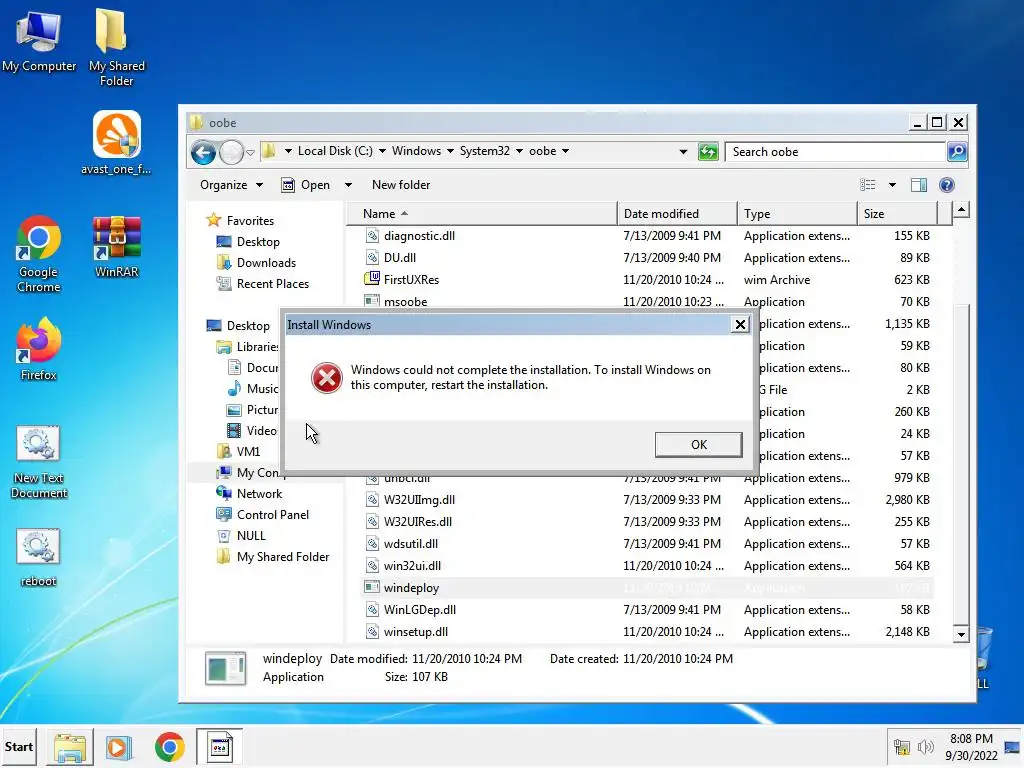
Task: Select New Text Document desktop icon
Action: 39,462
